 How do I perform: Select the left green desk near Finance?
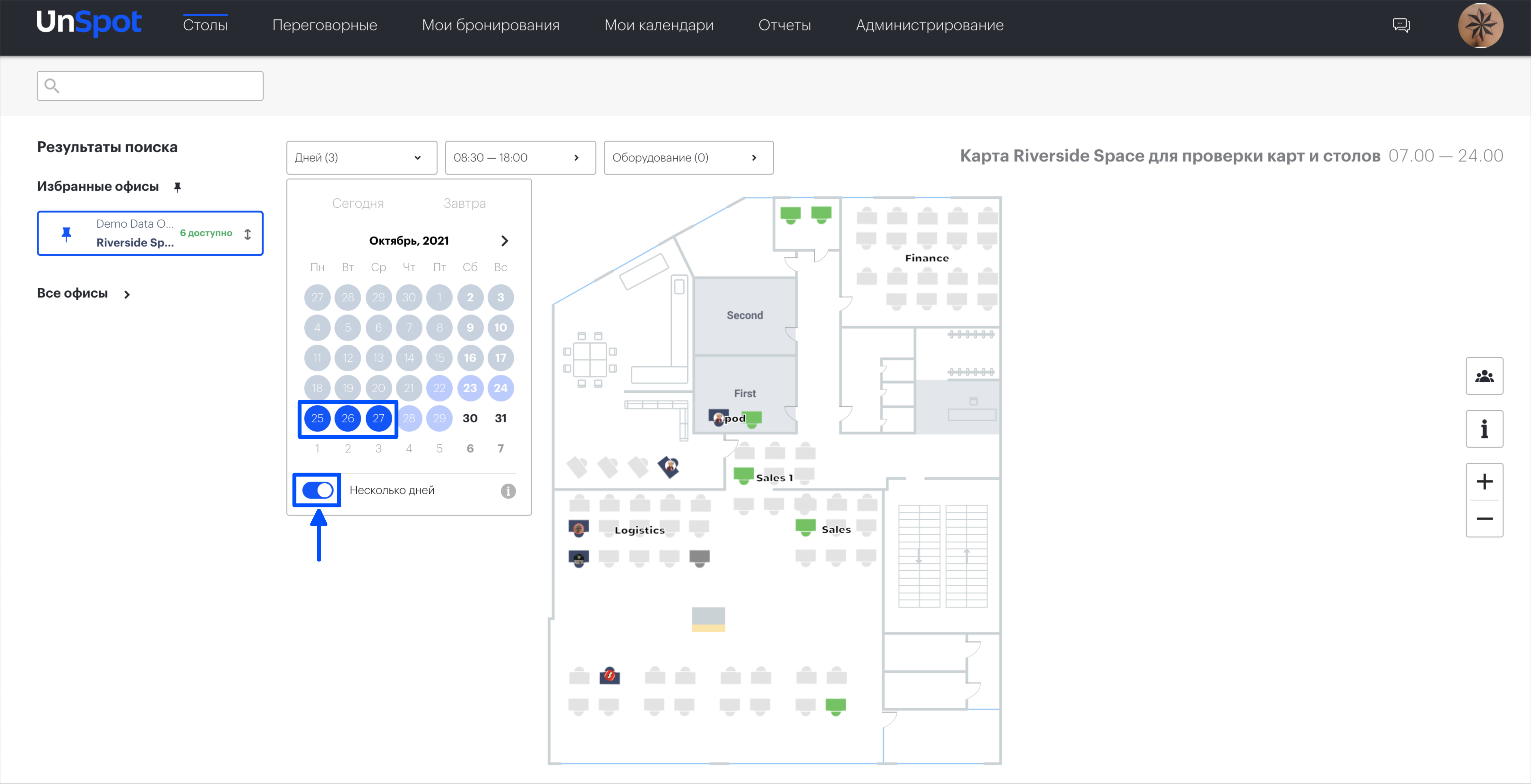[x=791, y=214]
